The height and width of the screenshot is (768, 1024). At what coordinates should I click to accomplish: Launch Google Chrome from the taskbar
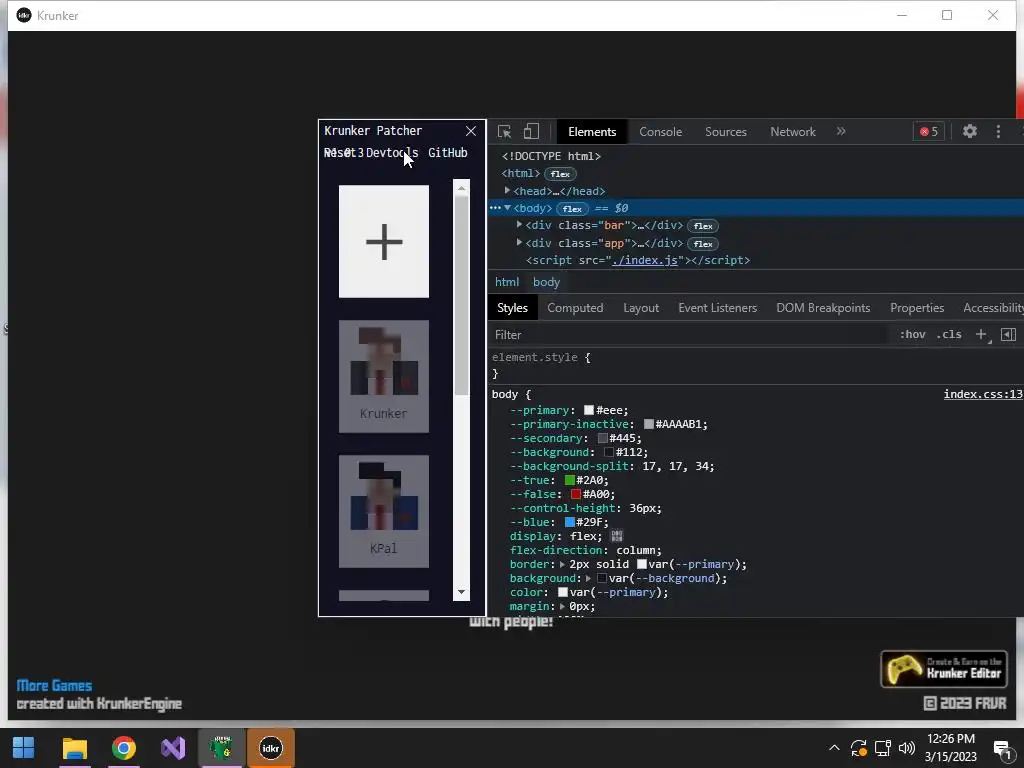pyautogui.click(x=123, y=748)
